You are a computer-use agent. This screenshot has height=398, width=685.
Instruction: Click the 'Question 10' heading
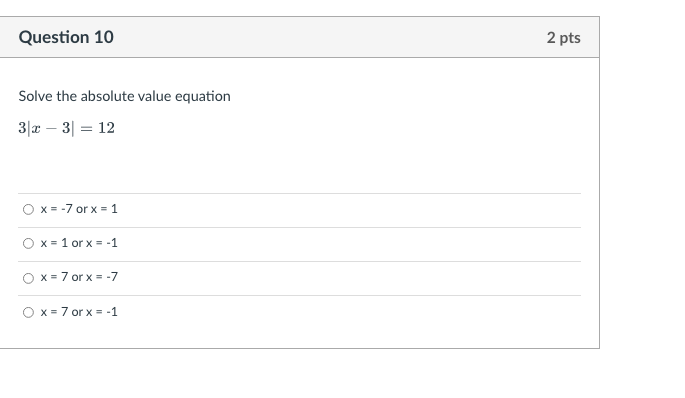coord(66,37)
